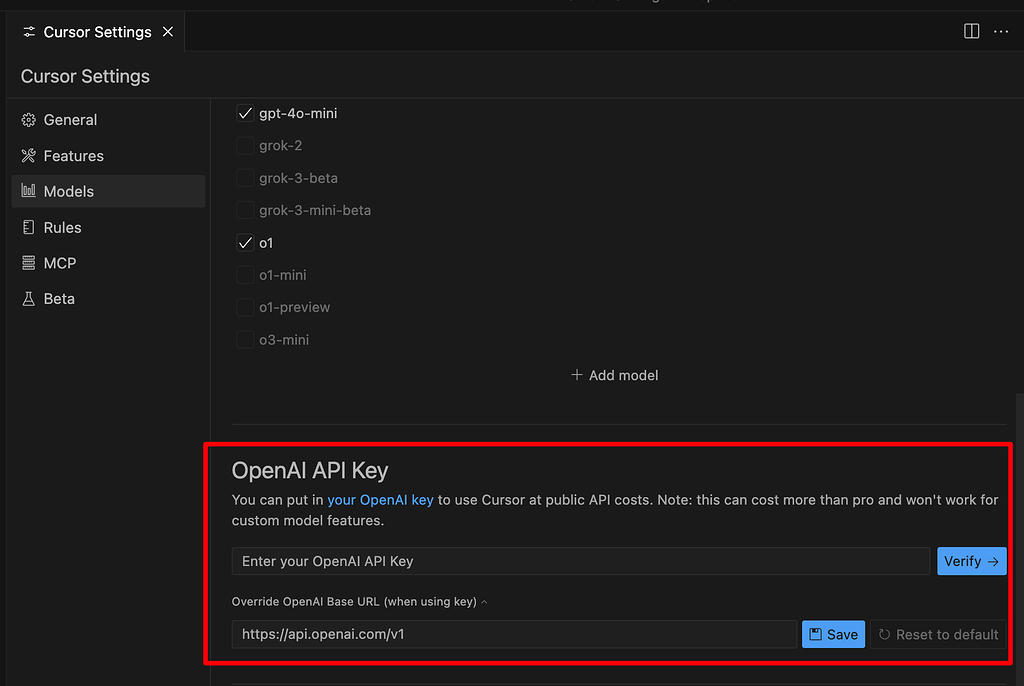Open the more actions ellipsis menu

(x=1000, y=31)
